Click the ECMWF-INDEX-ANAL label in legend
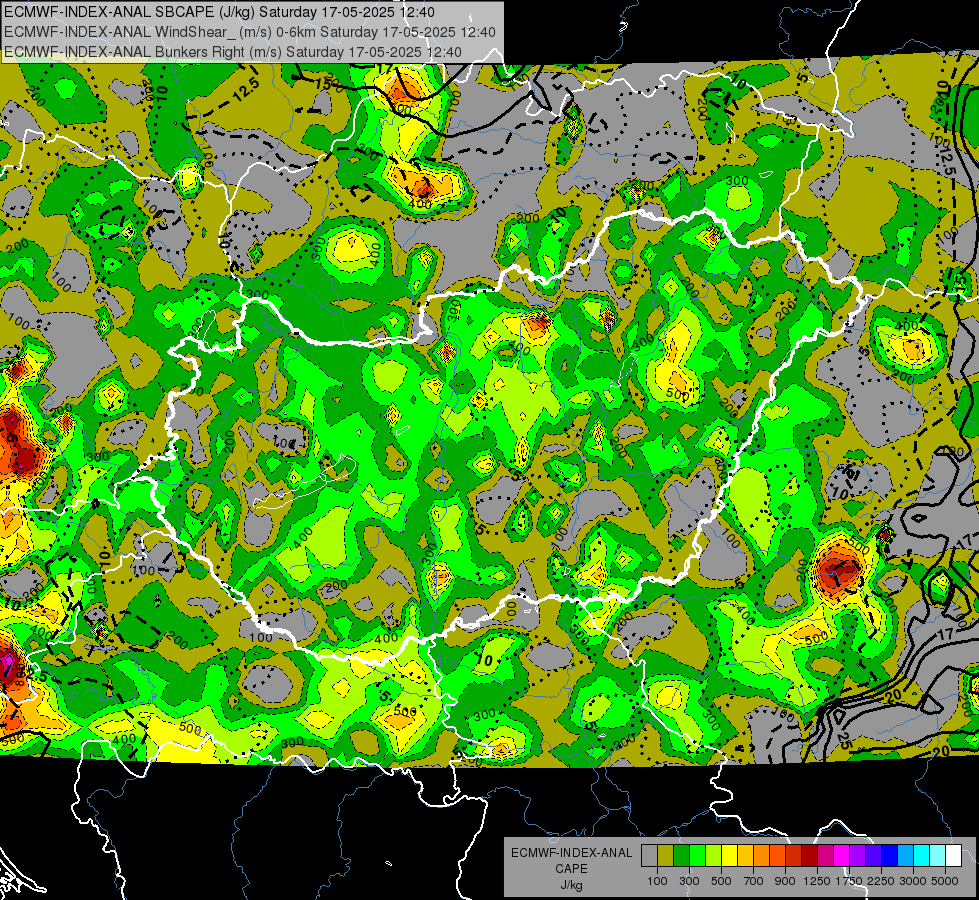 [x=571, y=853]
